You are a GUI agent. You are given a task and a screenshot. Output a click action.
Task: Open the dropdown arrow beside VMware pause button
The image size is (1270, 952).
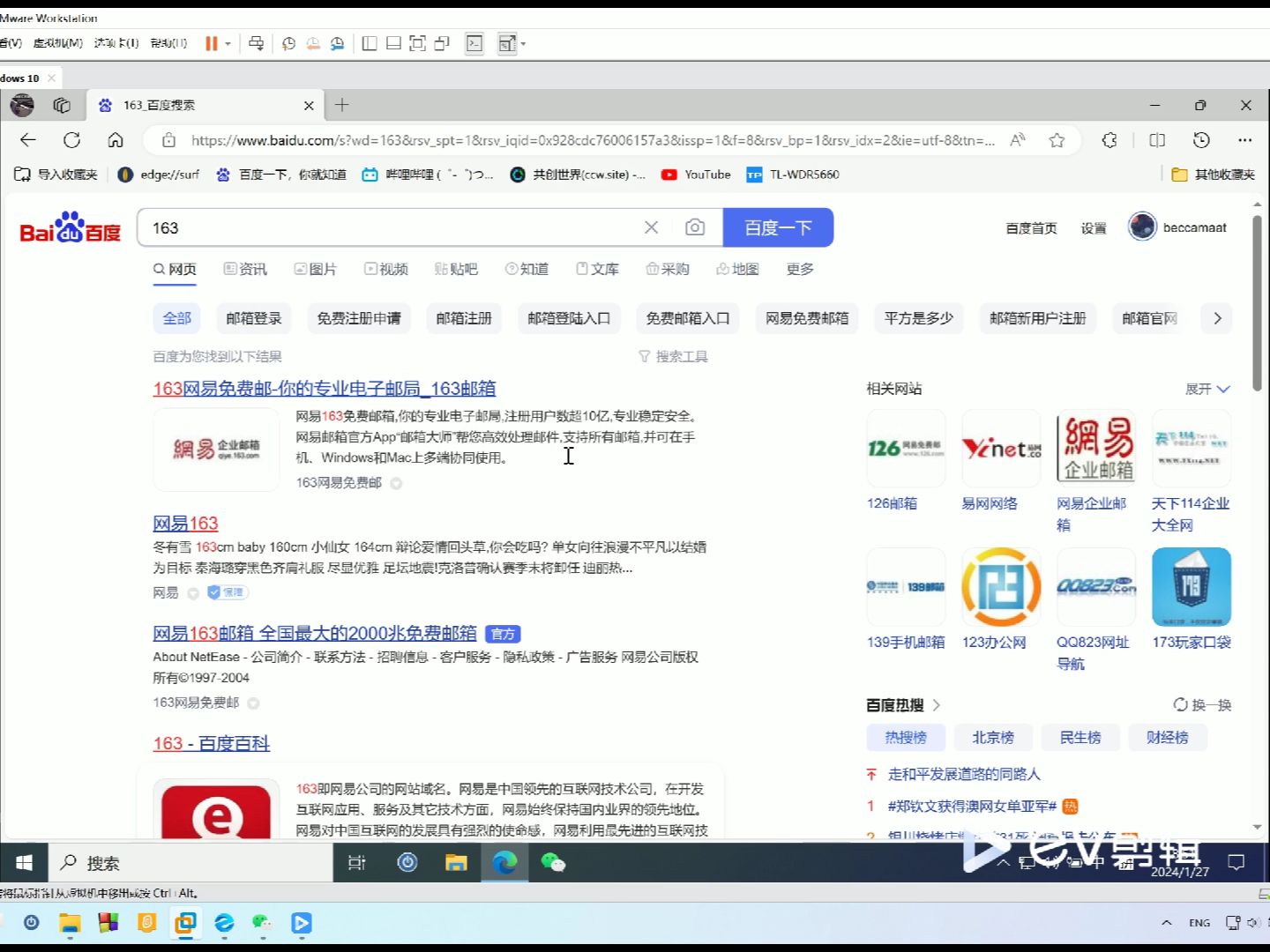pyautogui.click(x=228, y=43)
